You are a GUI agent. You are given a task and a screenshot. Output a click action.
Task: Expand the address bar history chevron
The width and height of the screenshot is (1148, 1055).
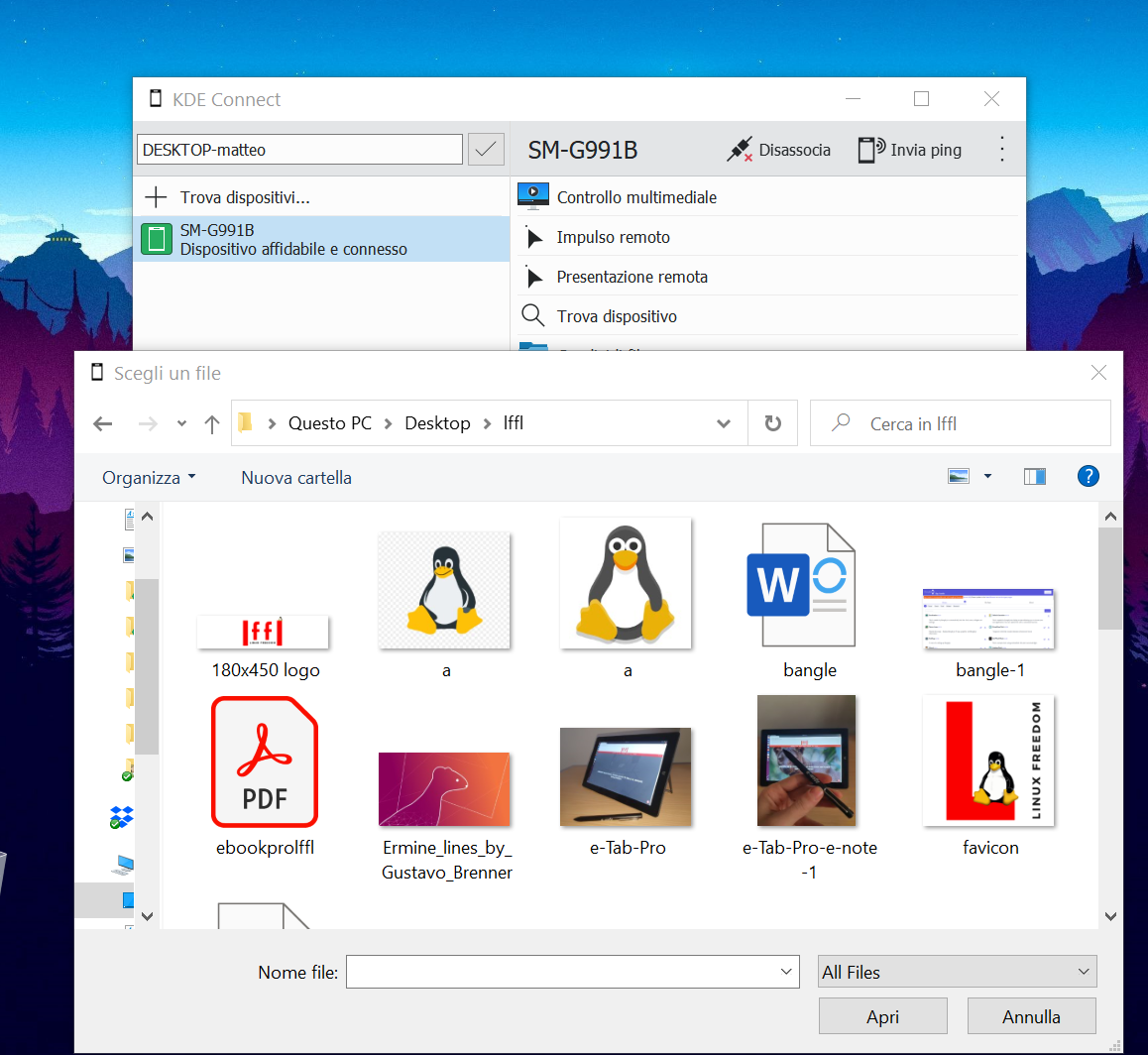pyautogui.click(x=723, y=423)
